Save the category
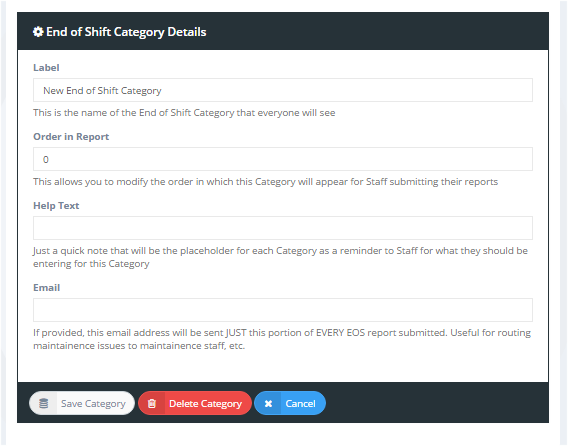Screen dimensions: 568x446 82,403
